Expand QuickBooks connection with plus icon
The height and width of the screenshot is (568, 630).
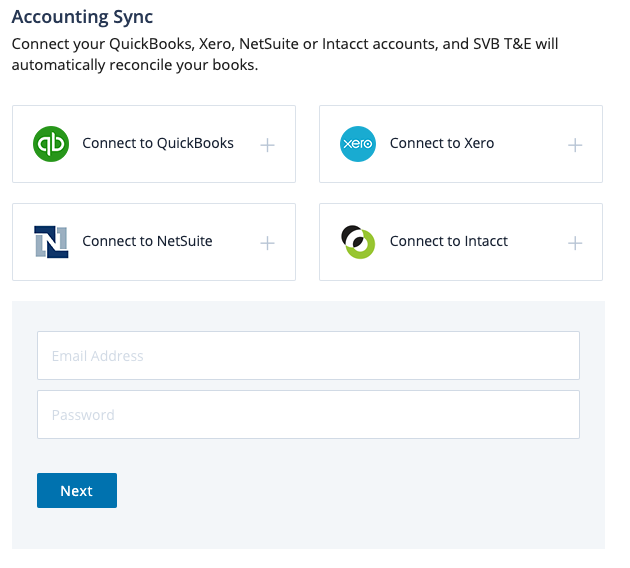[x=267, y=145]
